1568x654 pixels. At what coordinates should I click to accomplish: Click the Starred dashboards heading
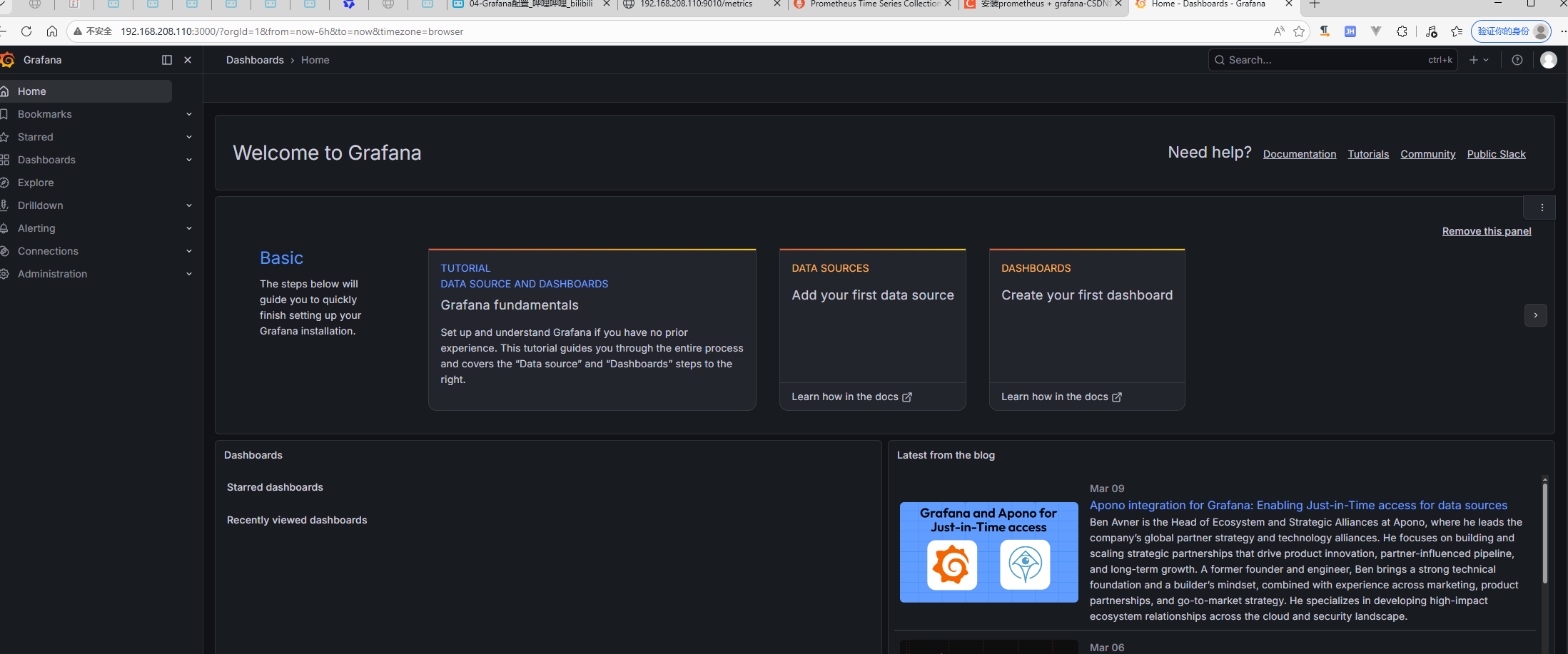(275, 487)
